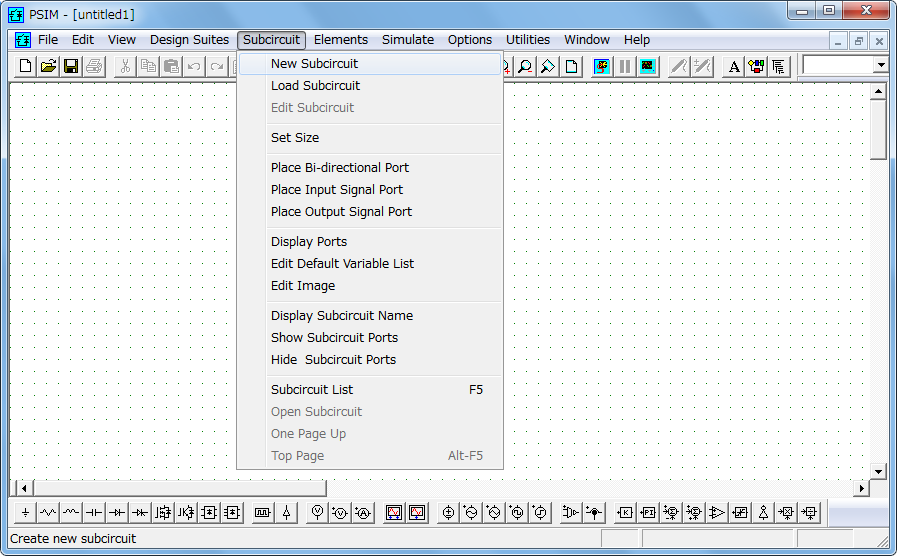Click the run simulation icon
Screen dimensions: 897x556
coord(601,66)
